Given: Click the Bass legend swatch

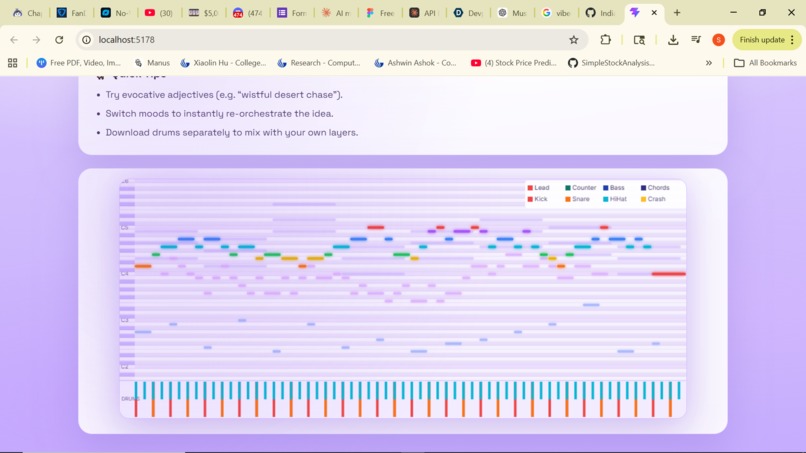Looking at the screenshot, I should 606,188.
